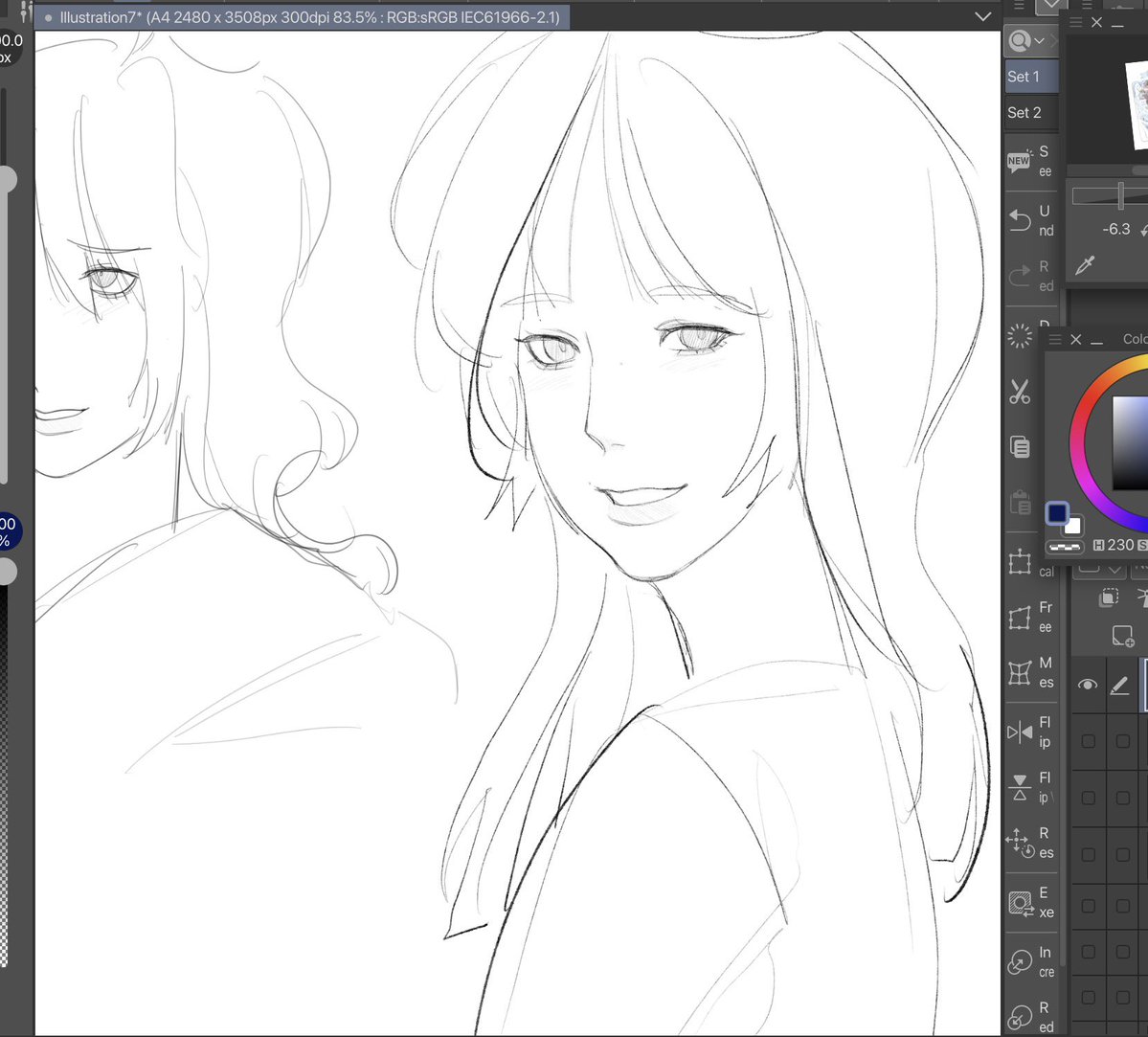This screenshot has height=1037, width=1148.
Task: Close the Color Wheel panel
Action: click(x=1075, y=339)
